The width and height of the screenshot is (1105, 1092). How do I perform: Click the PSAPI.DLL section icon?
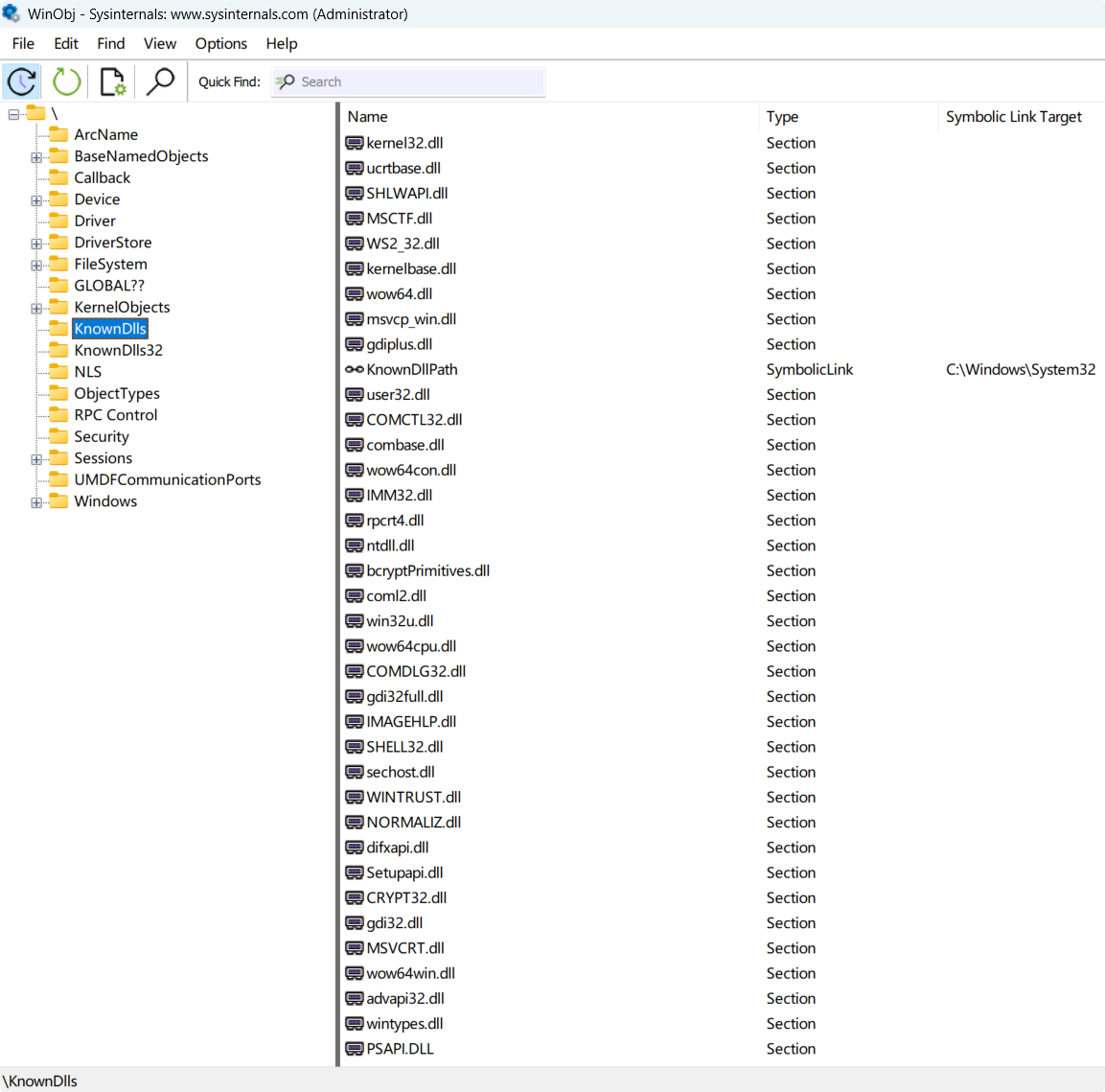(x=355, y=1049)
